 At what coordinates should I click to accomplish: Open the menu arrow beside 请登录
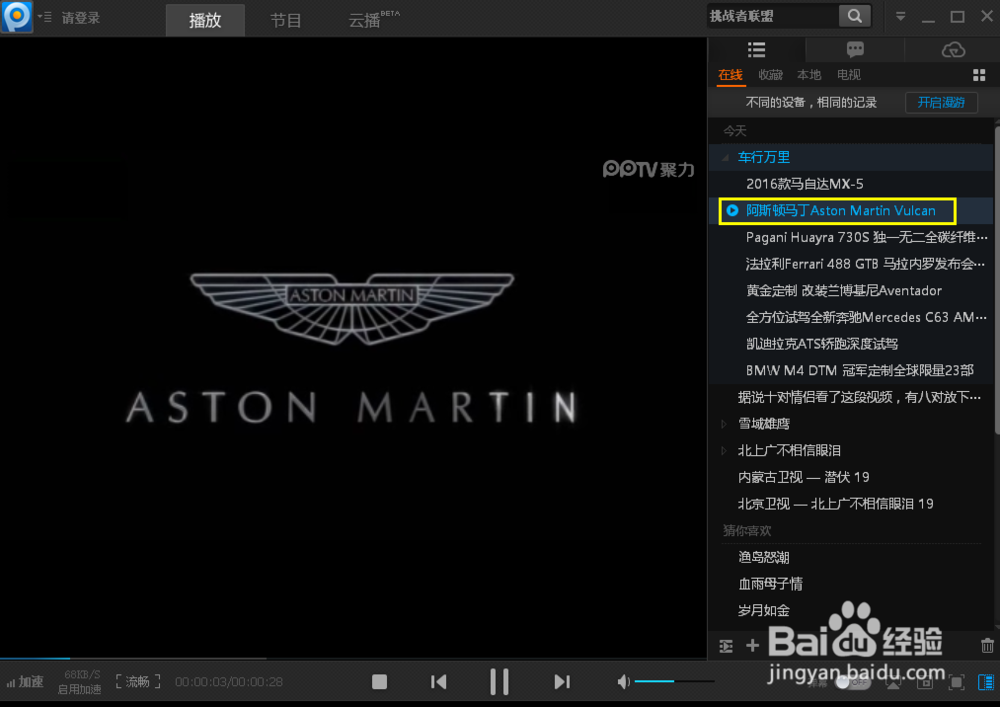44,17
